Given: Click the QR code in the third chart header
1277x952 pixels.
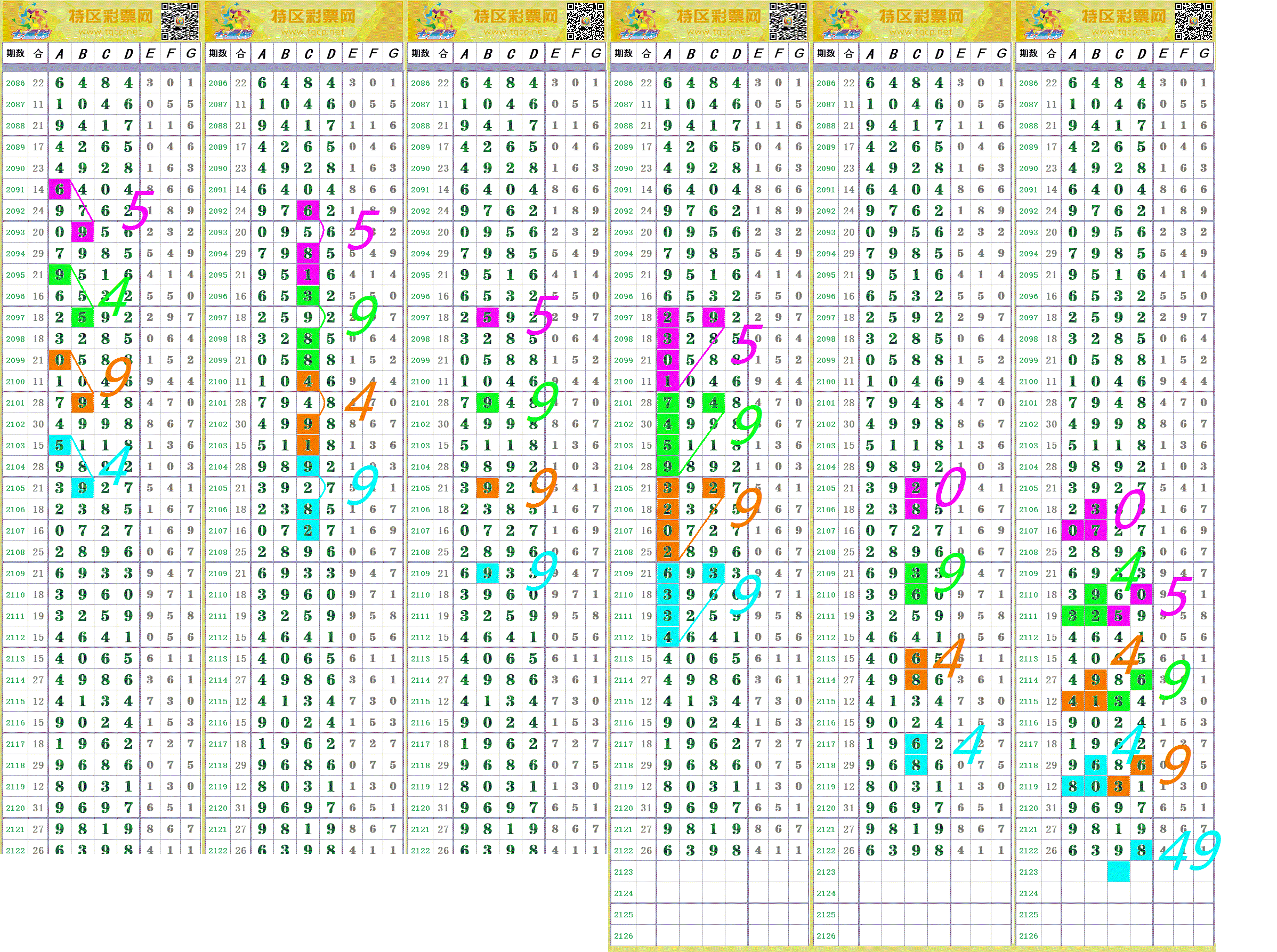Looking at the screenshot, I should (x=586, y=21).
